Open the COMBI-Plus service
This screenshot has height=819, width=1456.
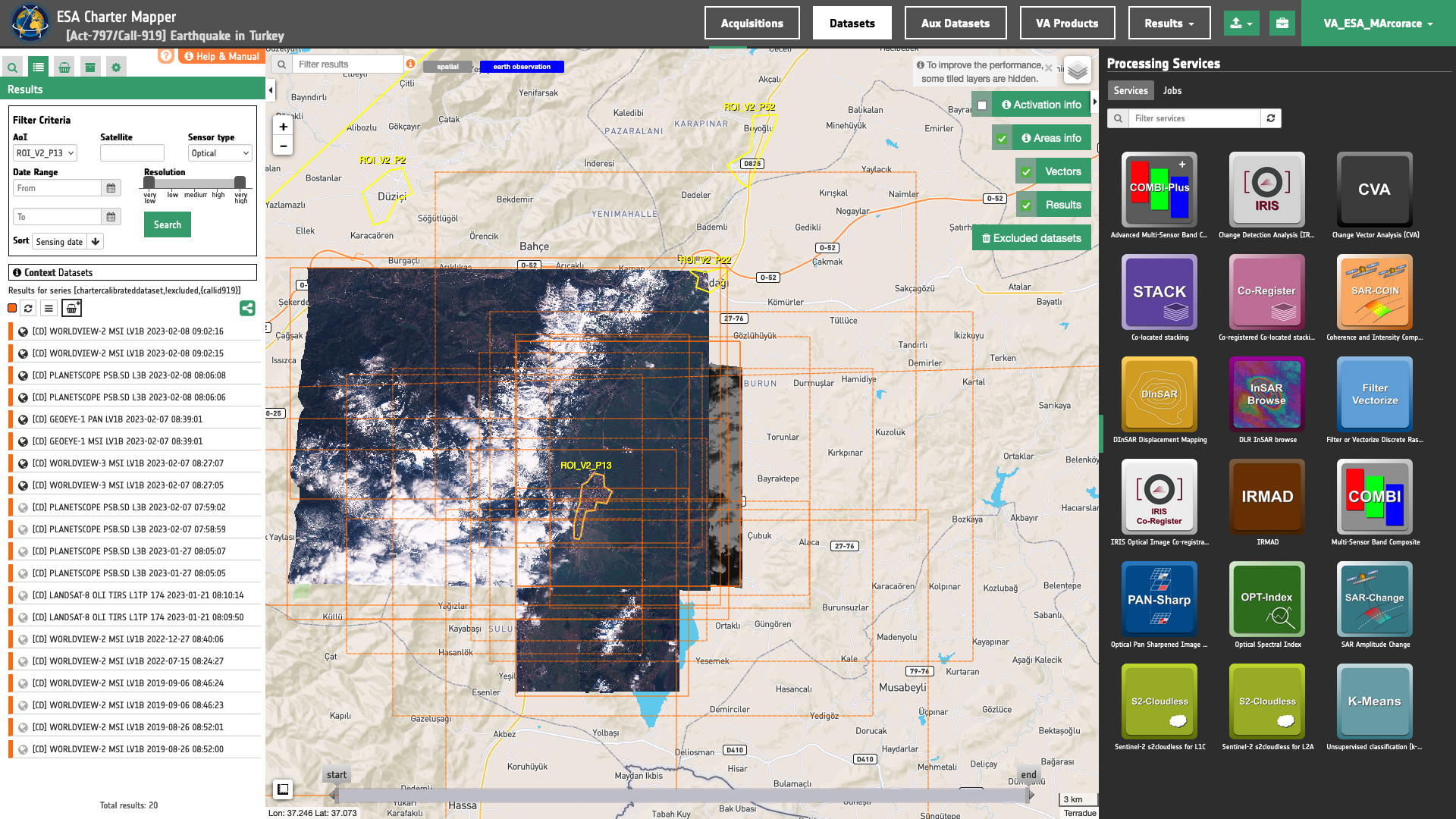pyautogui.click(x=1159, y=190)
